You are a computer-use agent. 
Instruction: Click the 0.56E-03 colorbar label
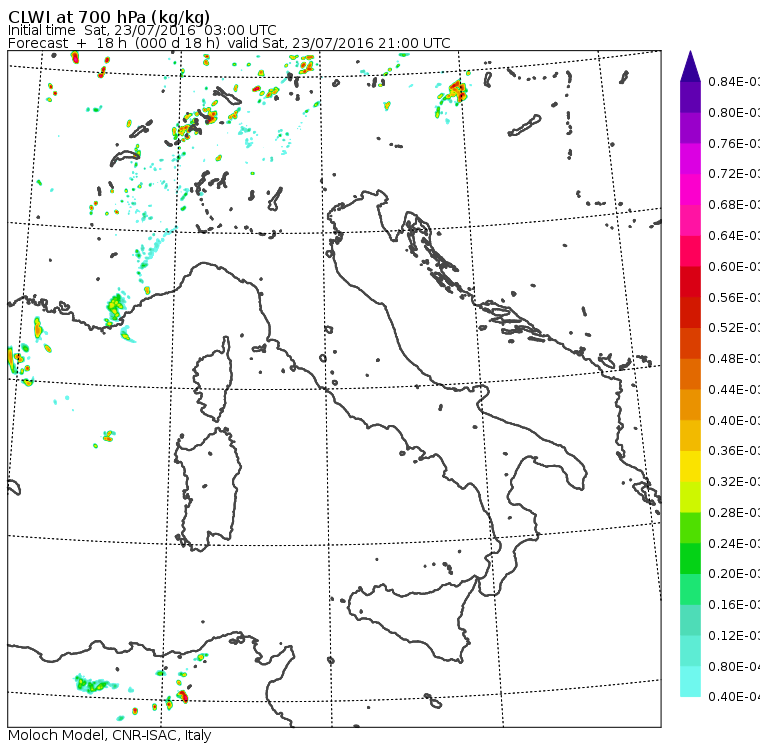click(x=734, y=297)
